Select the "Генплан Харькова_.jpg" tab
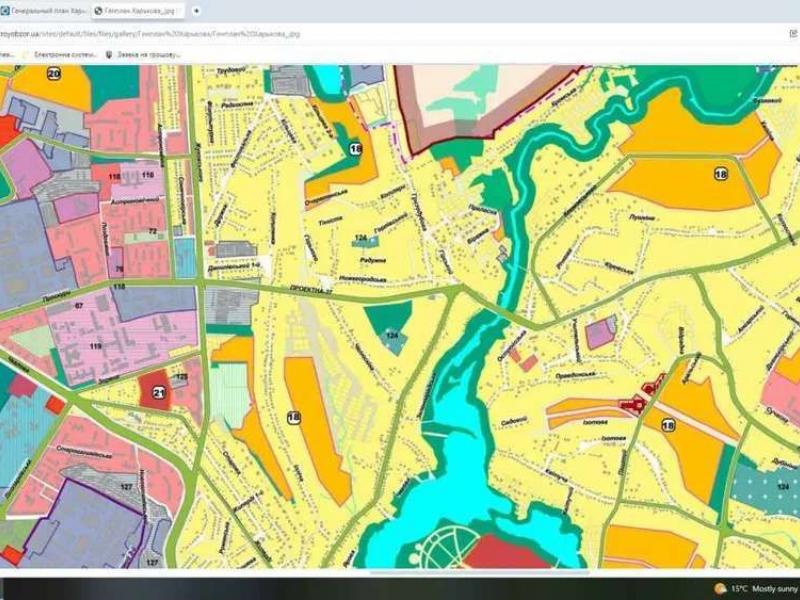 (138, 10)
